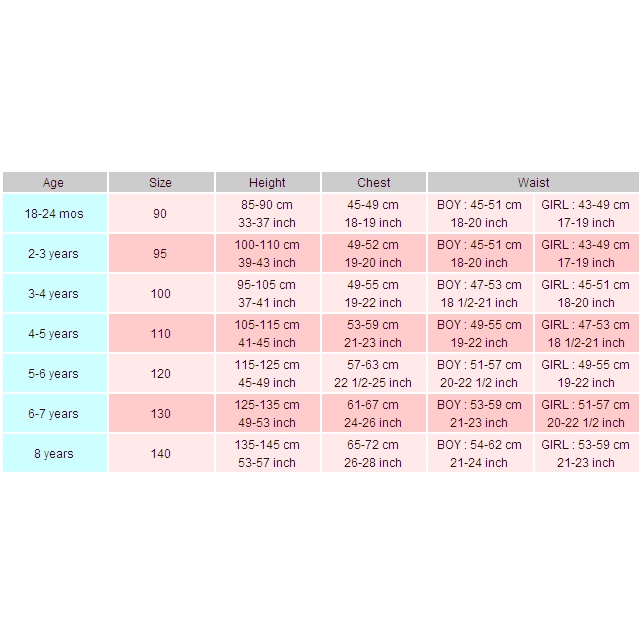Select the 18-24 mos age cell
Screen dimensions: 642x642
coord(54,214)
